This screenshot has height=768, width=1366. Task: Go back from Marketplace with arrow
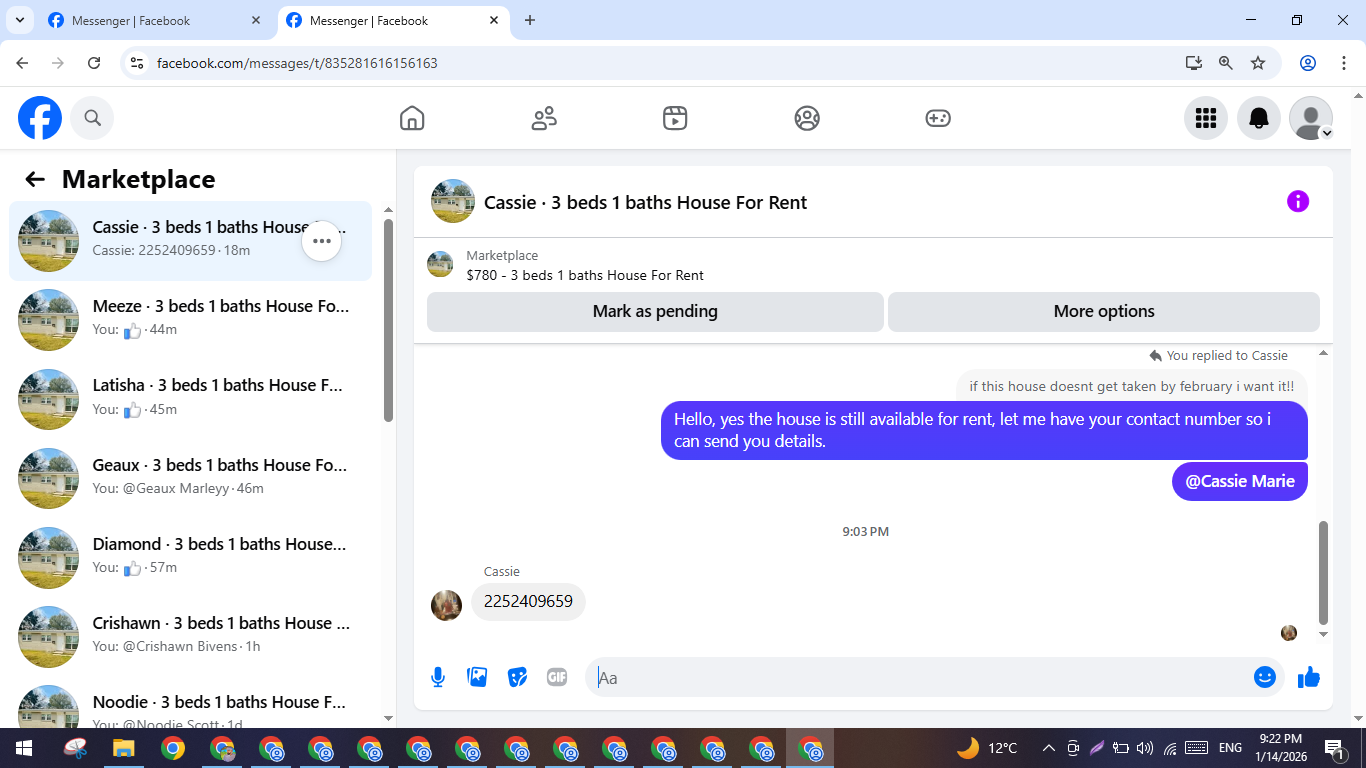35,179
